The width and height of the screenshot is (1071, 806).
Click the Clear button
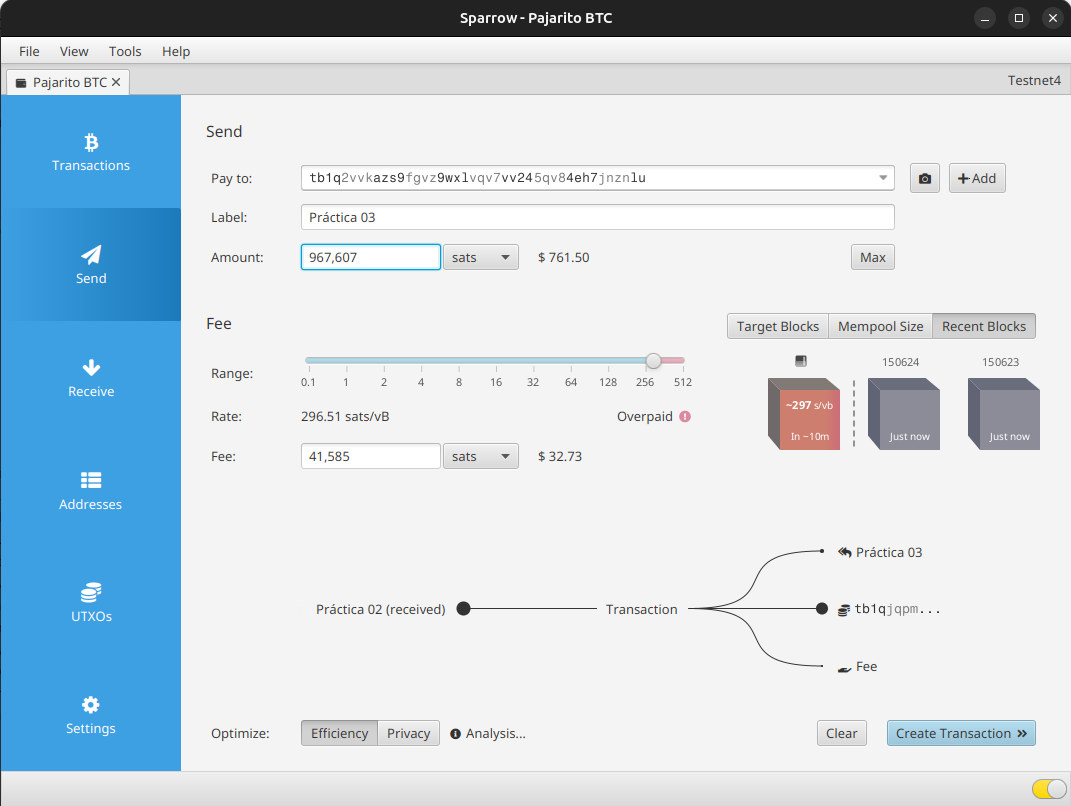pos(842,734)
